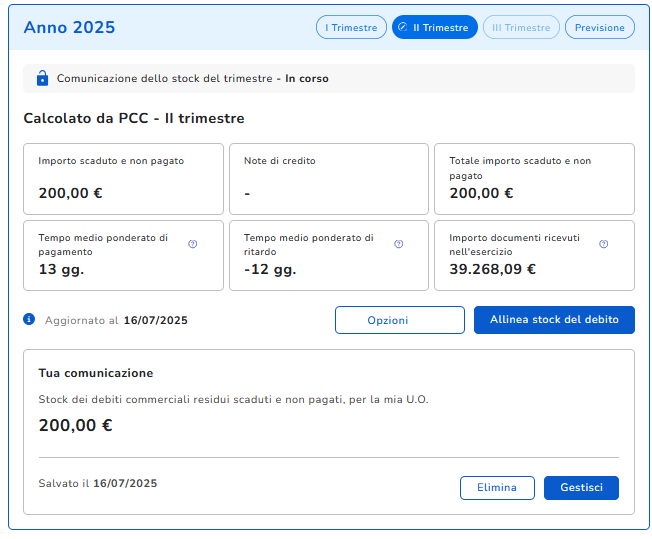Select the Note di credito card
The width and height of the screenshot is (652, 539).
pyautogui.click(x=329, y=179)
